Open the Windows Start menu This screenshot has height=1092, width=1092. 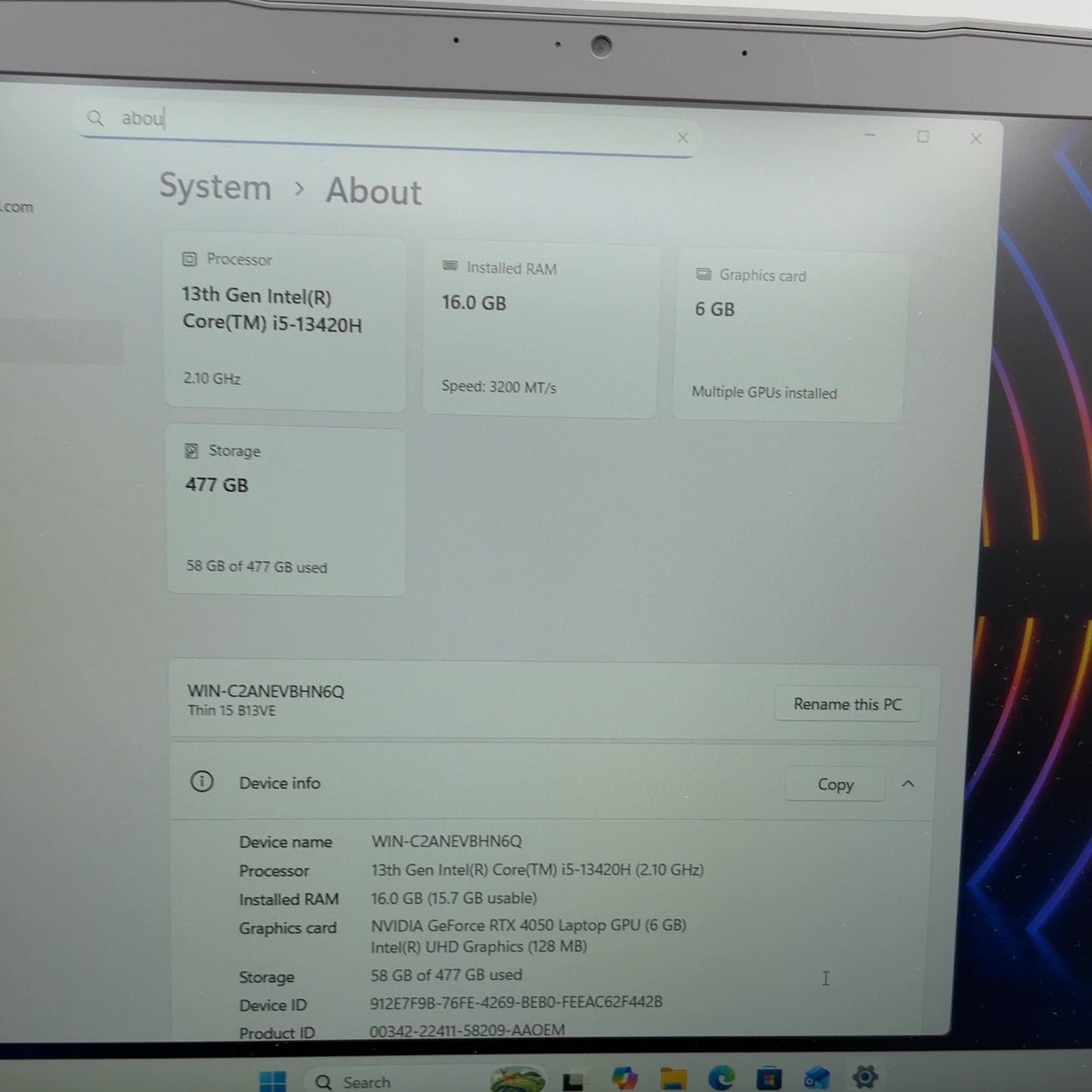click(273, 1081)
